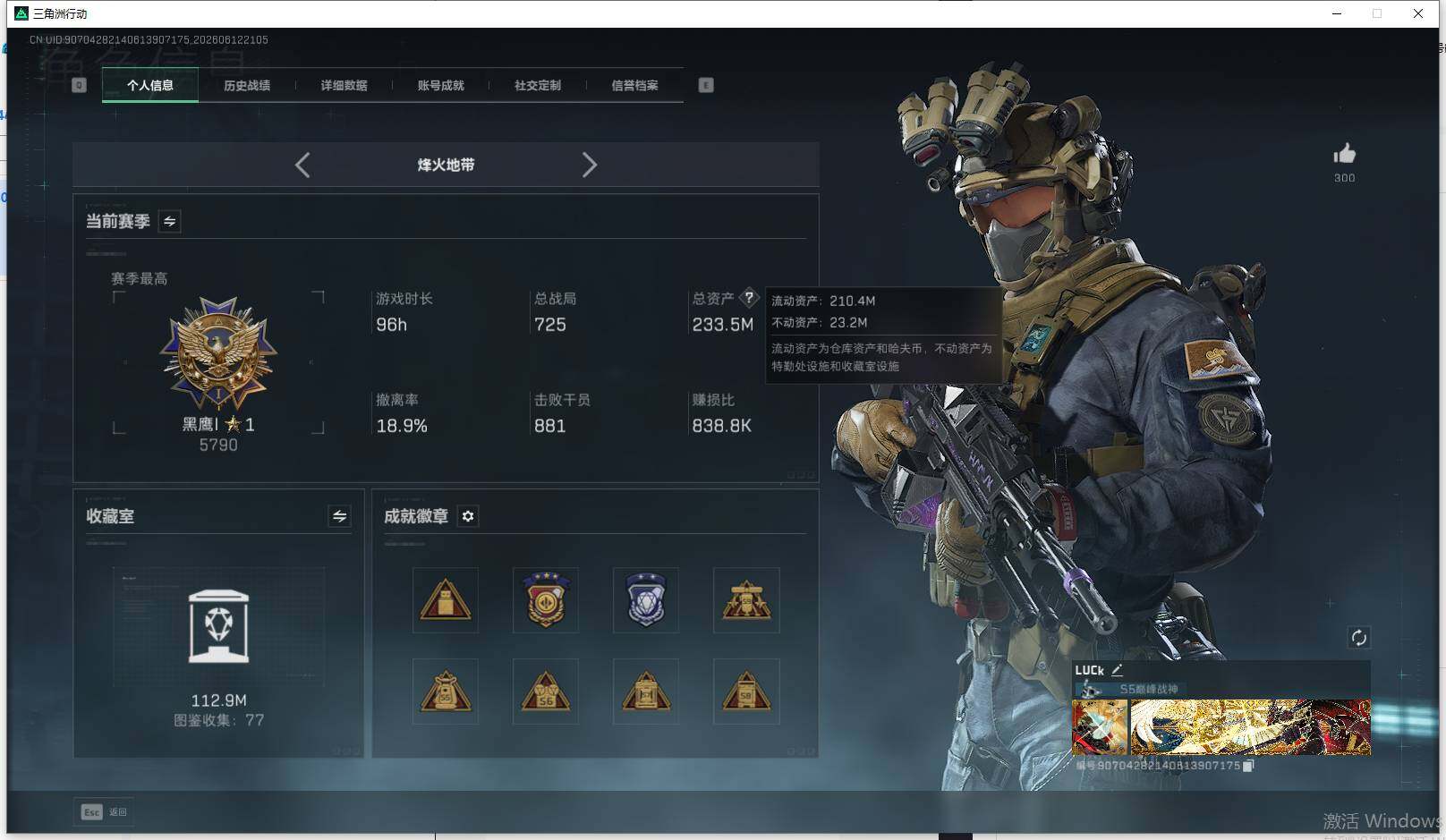The image size is (1446, 840).
Task: Click the E key hint after tabs
Action: tap(706, 85)
